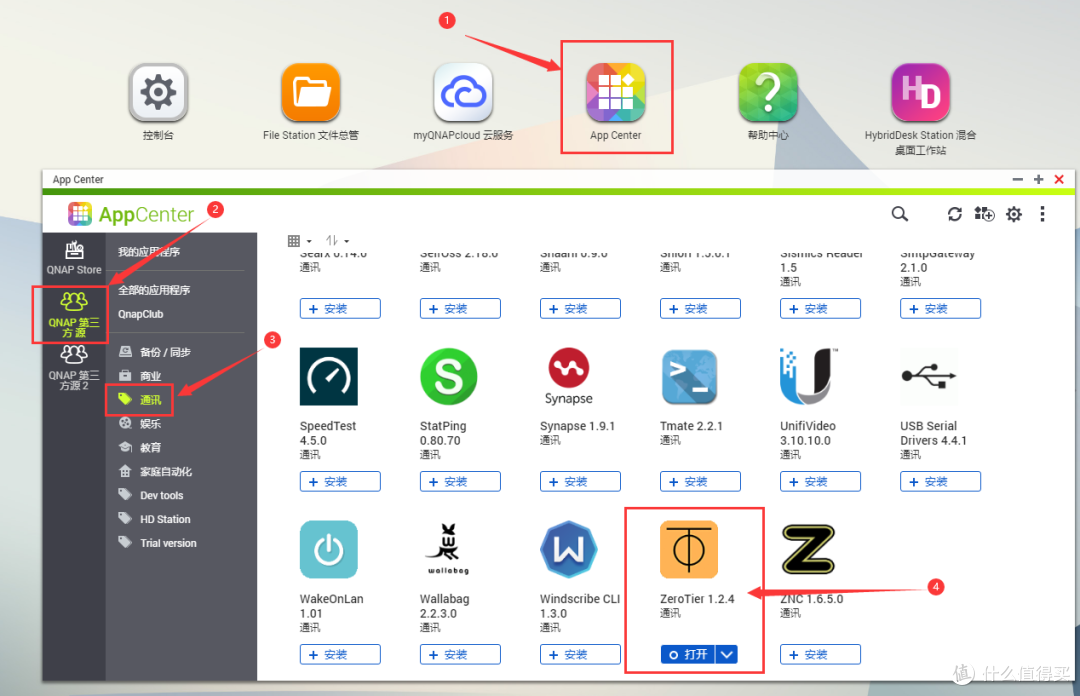Install Tmate 2.2.1

700,482
